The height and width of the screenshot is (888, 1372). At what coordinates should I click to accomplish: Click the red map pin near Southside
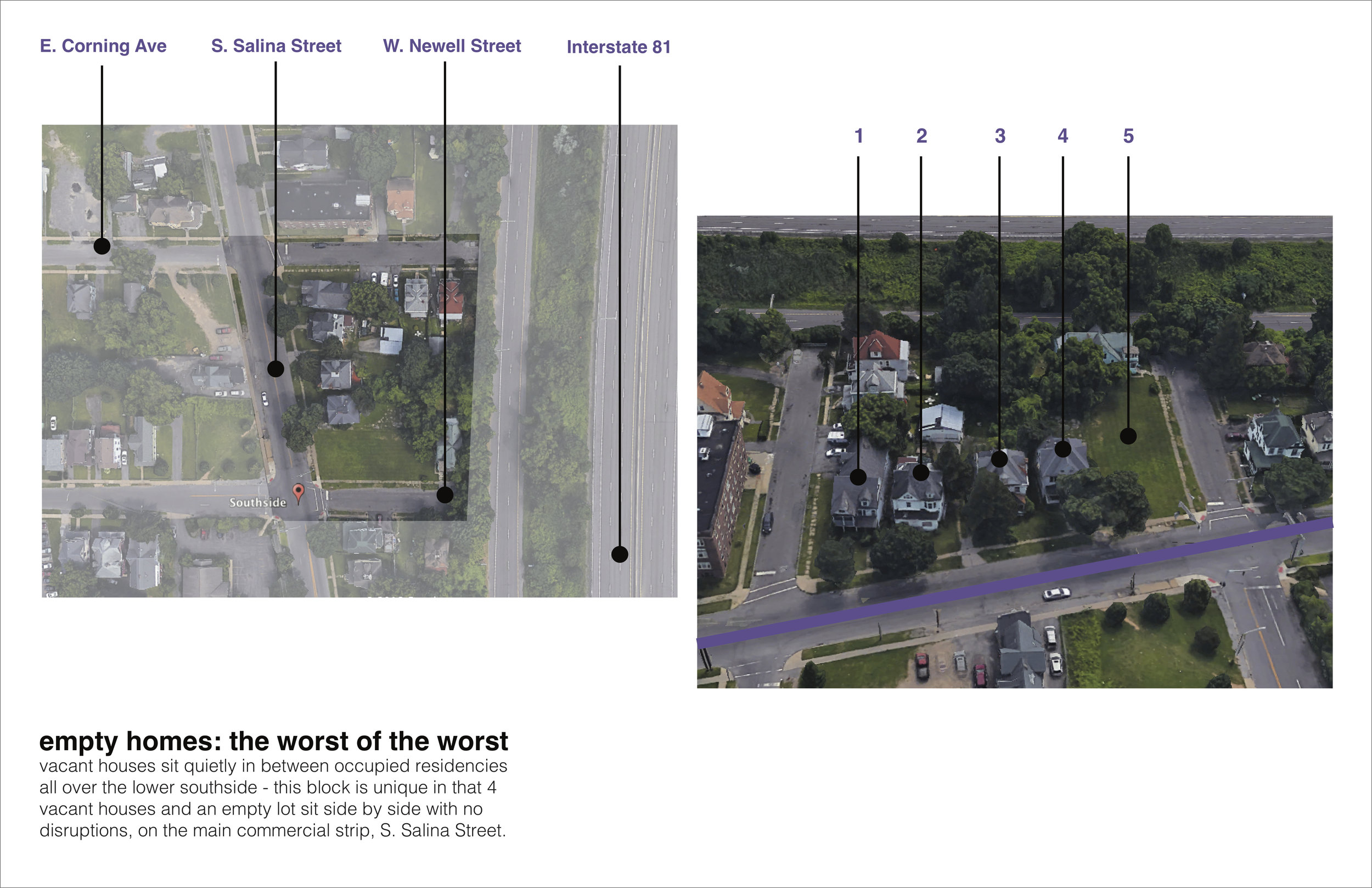pos(298,493)
